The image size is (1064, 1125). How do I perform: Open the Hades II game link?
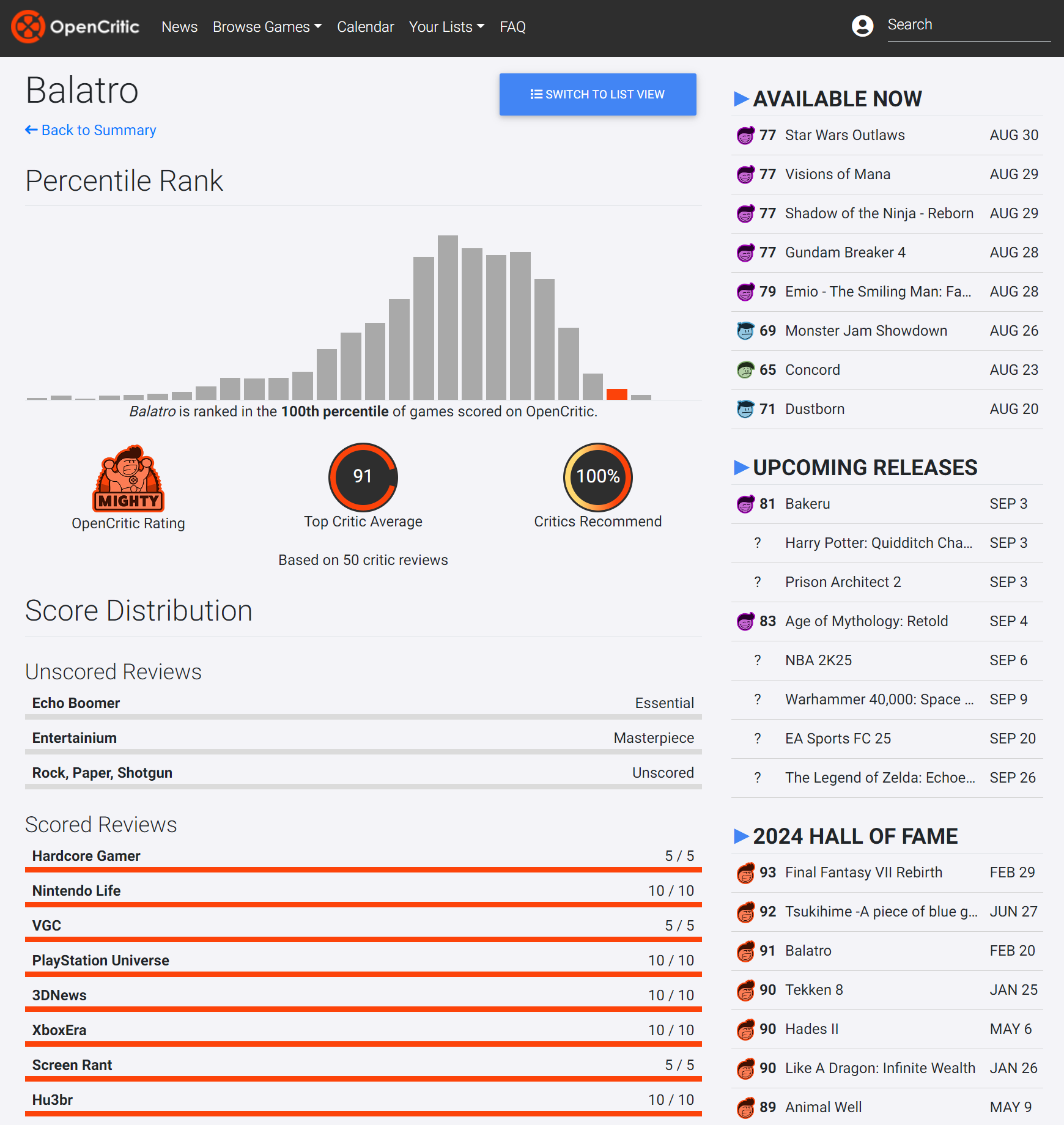[x=811, y=1029]
